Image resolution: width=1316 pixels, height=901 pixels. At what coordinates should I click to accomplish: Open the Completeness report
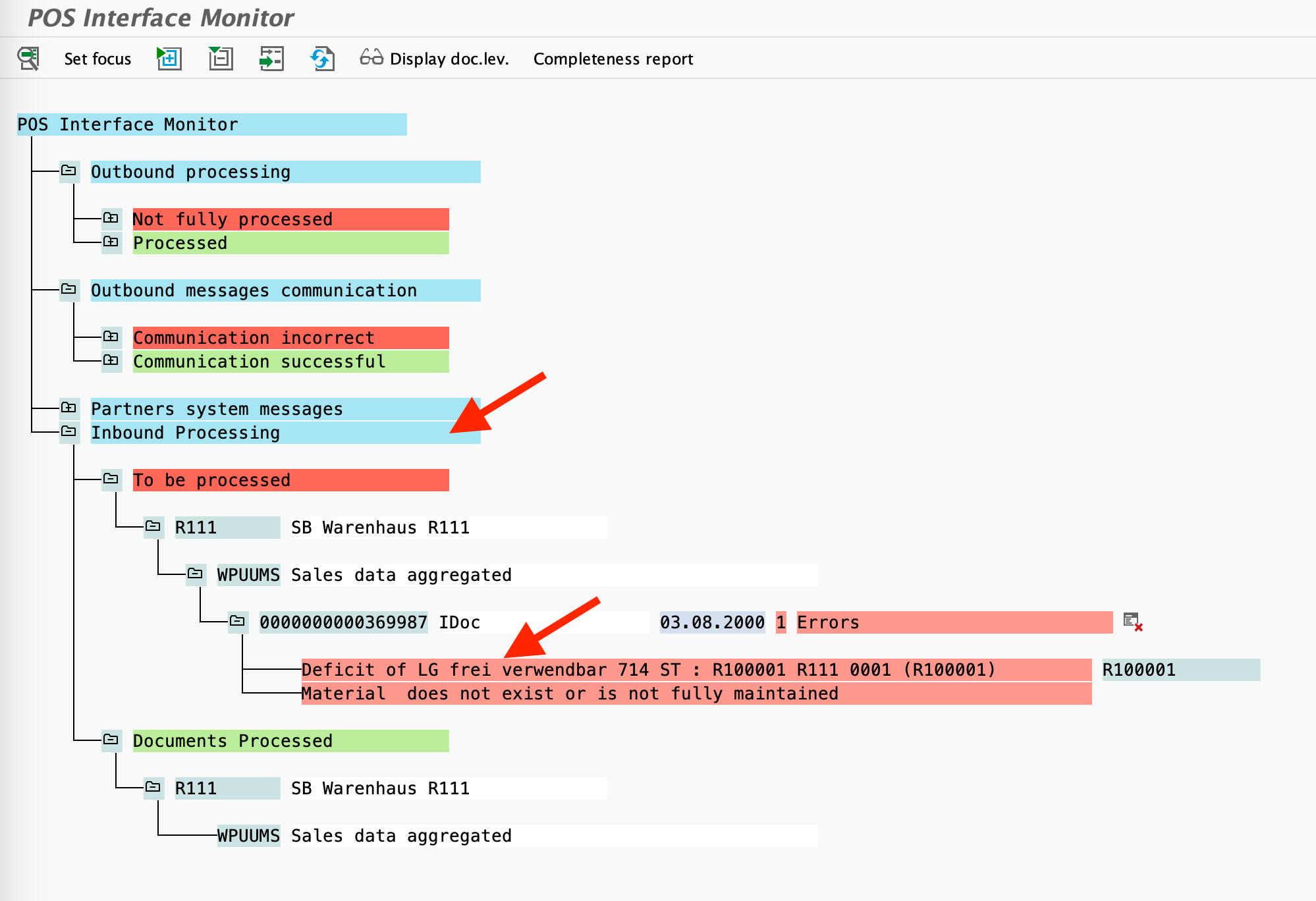(613, 59)
